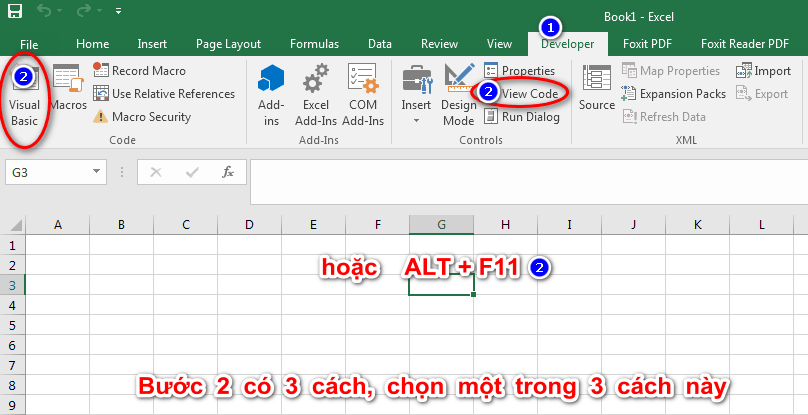Screen dimensions: 808x415
Task: Switch to the Insert ribbon tab
Action: click(x=152, y=44)
